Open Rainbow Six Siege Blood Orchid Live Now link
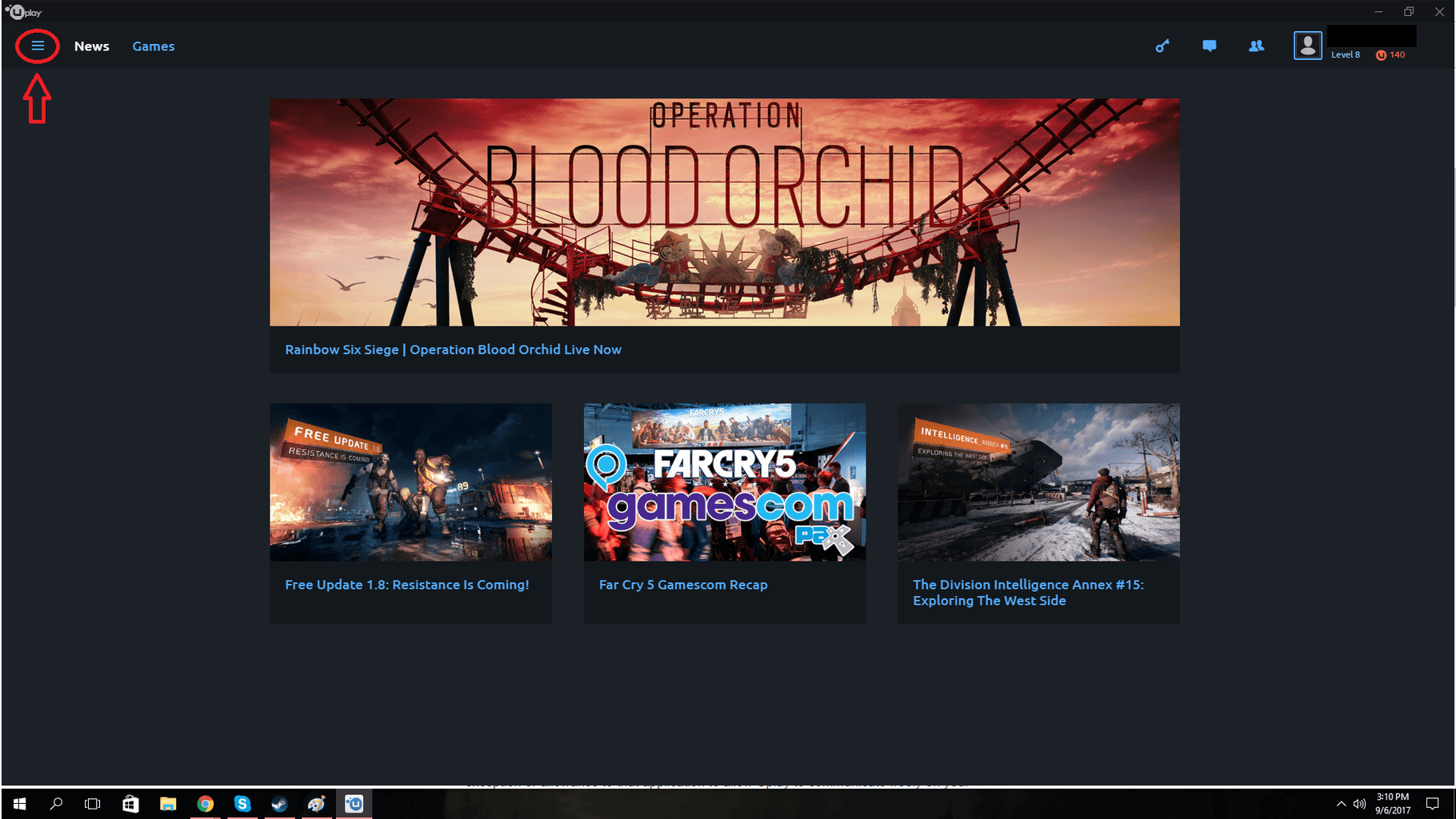 click(453, 350)
